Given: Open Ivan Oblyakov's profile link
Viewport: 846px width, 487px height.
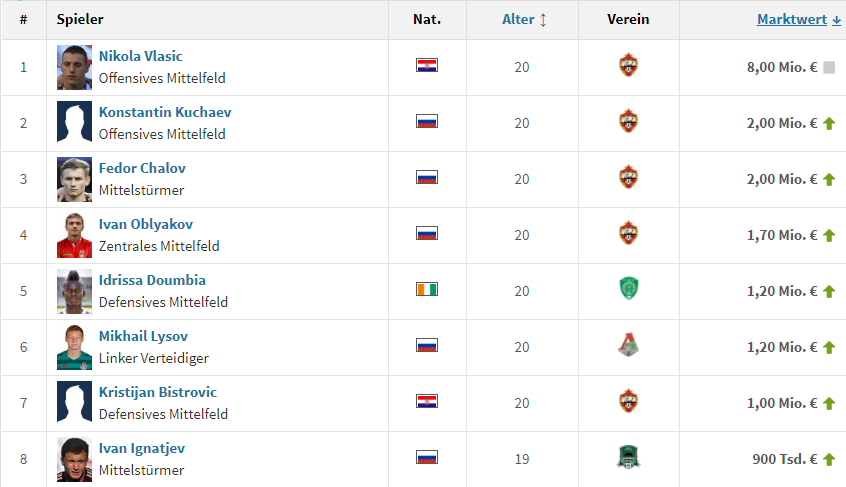Looking at the screenshot, I should click(x=146, y=224).
